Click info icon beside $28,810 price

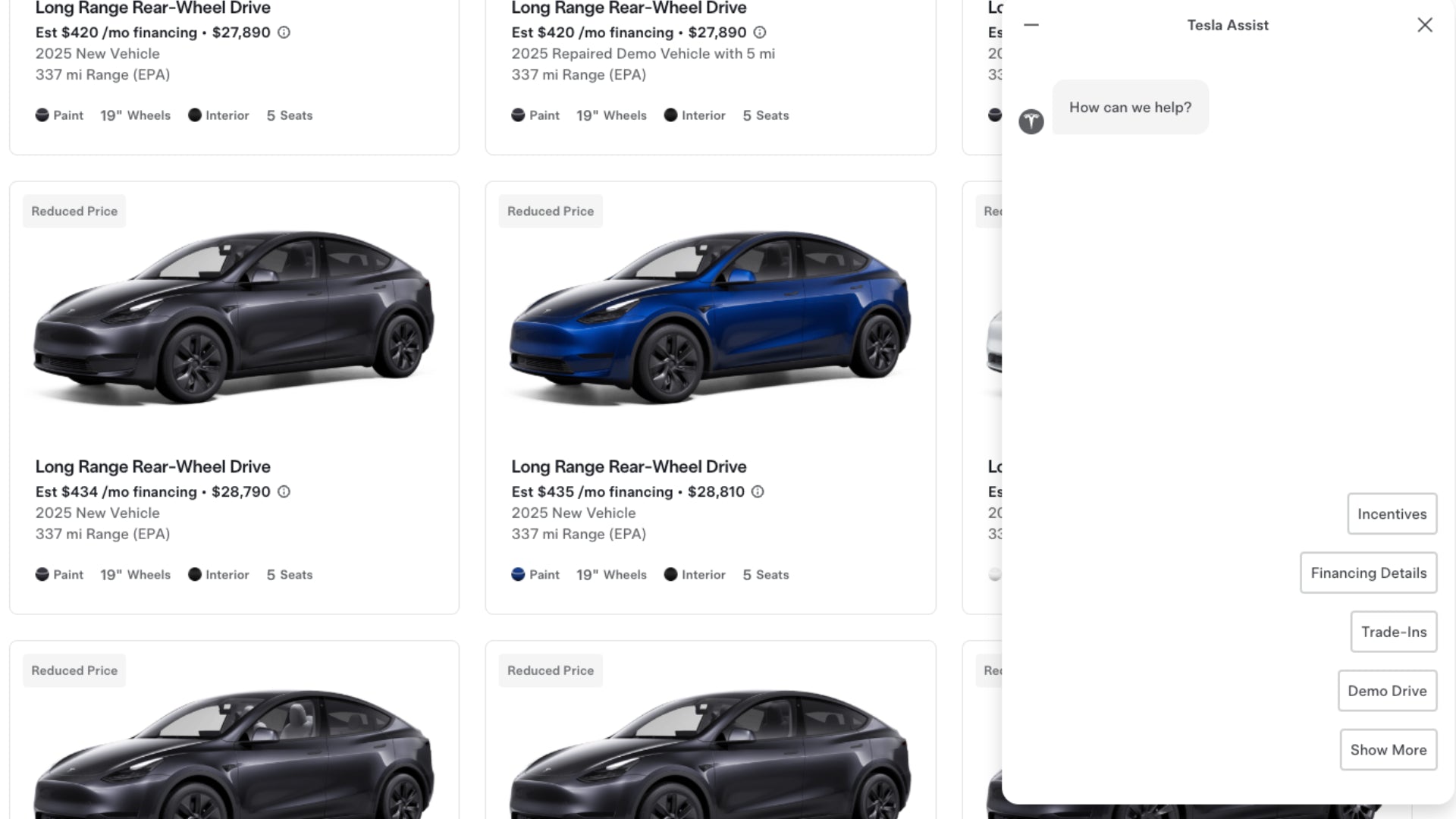(758, 491)
